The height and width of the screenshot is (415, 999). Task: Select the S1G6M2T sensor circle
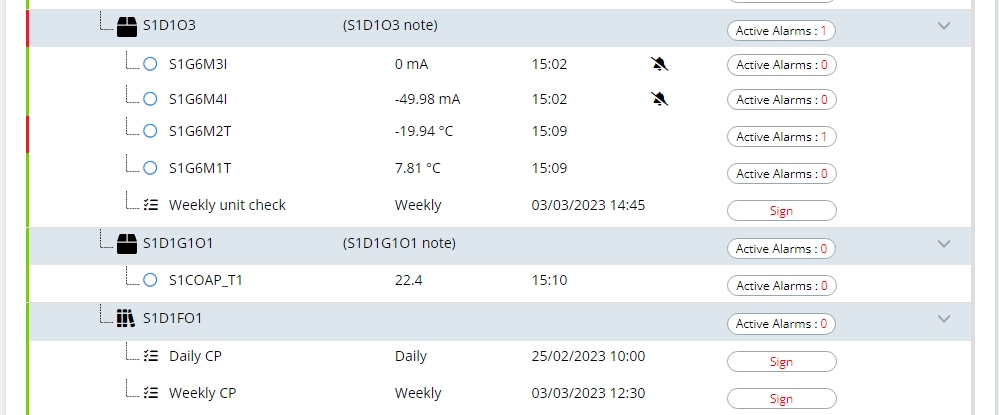pos(151,131)
